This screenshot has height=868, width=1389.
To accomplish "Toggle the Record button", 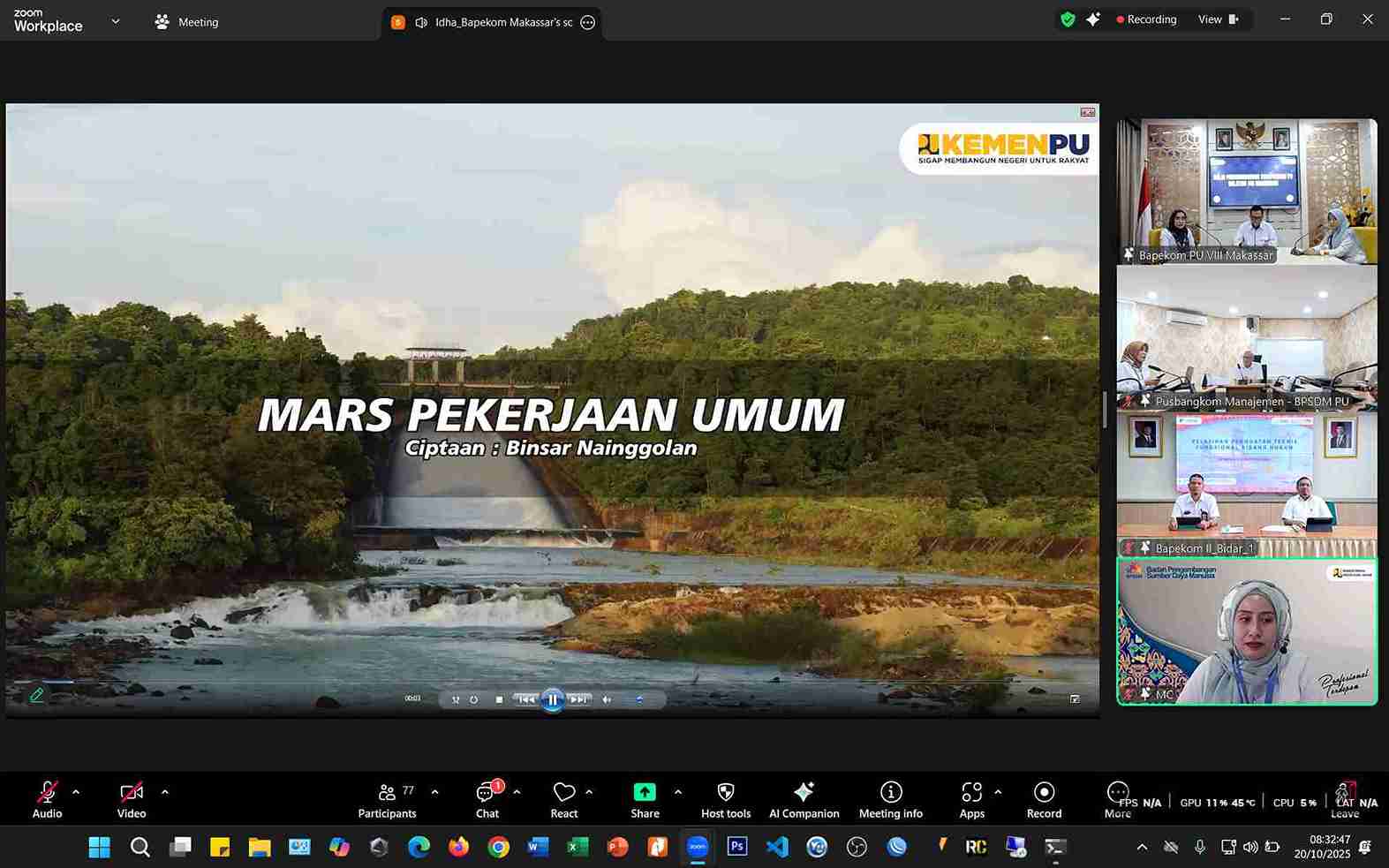I will click(1044, 800).
